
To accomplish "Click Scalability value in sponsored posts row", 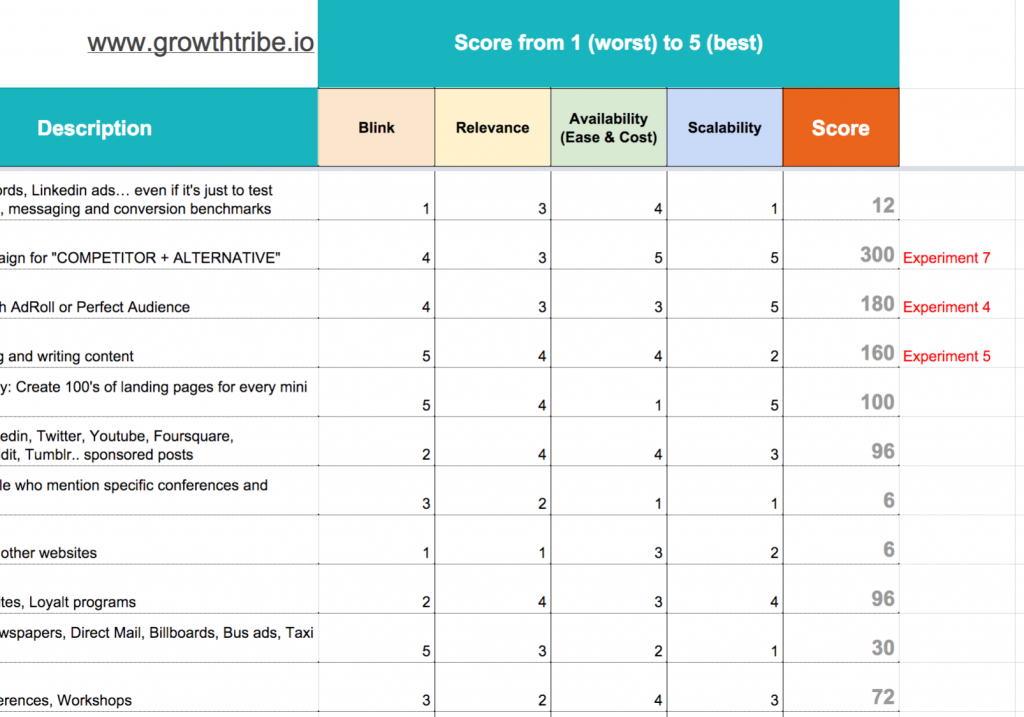I will click(725, 441).
